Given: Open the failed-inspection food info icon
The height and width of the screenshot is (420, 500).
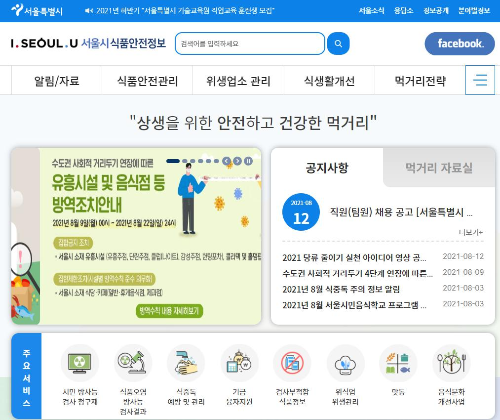Looking at the screenshot, I should pos(292,363).
